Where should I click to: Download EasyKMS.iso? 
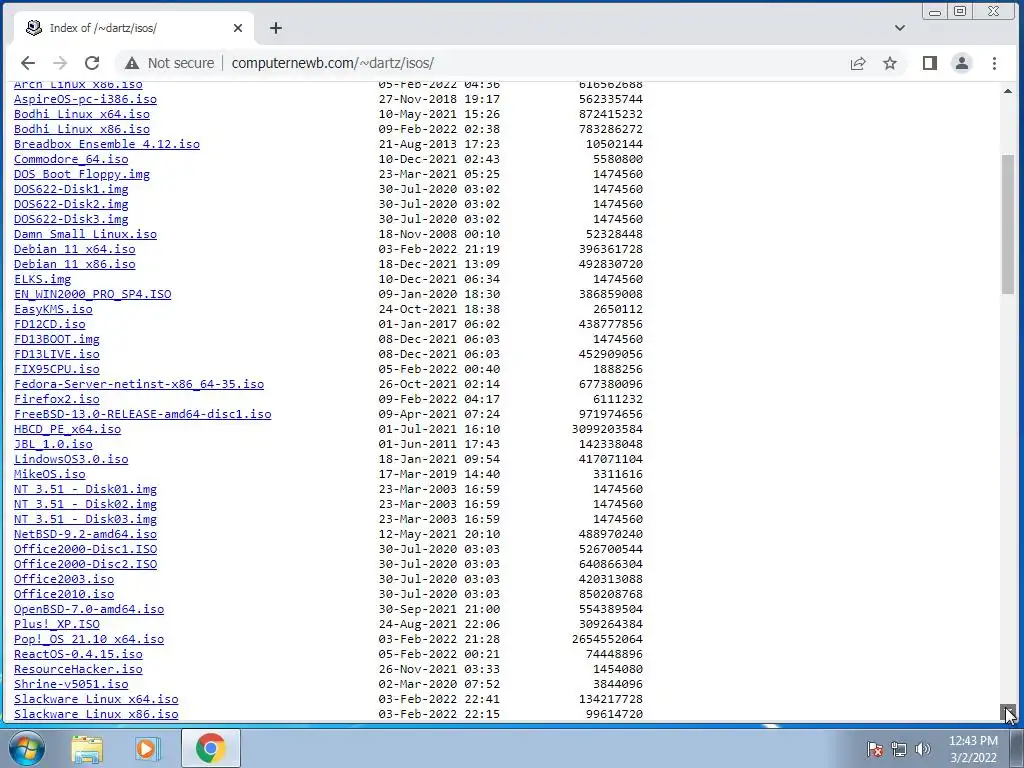(53, 310)
